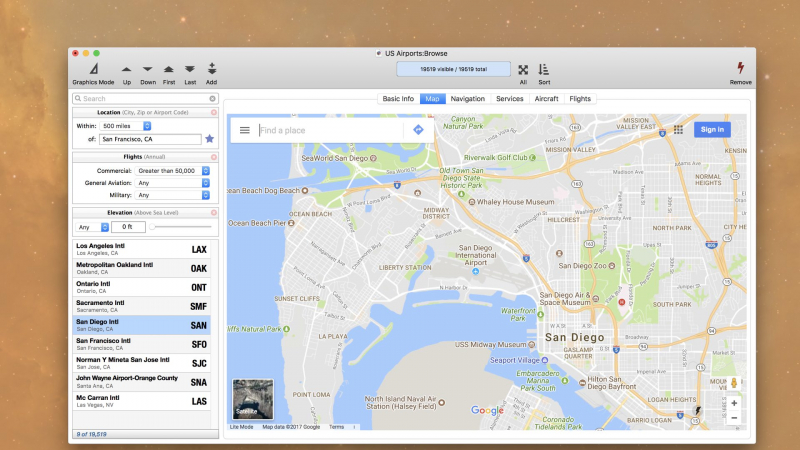Click the SeaWorld San Diego marker
Viewport: 800px width, 450px height.
point(373,158)
